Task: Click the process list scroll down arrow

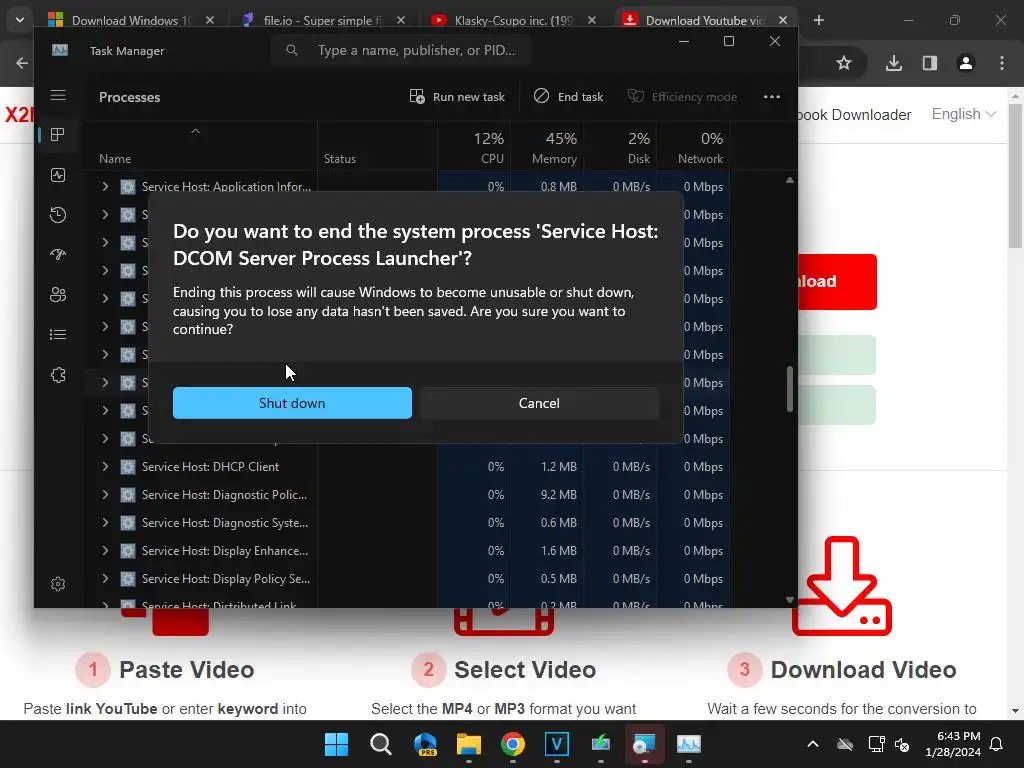Action: point(790,600)
